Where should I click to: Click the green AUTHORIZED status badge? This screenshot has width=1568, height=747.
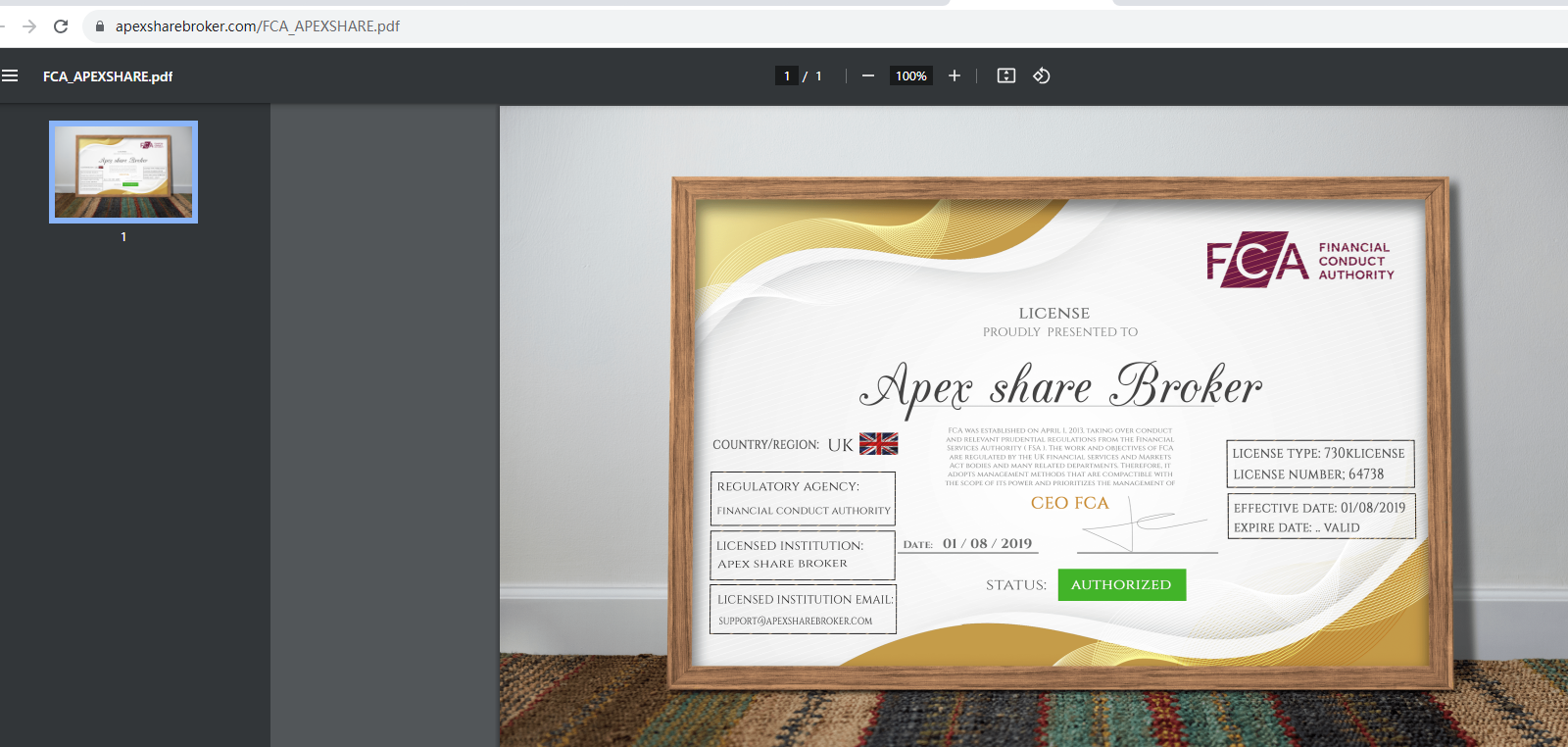(1122, 585)
